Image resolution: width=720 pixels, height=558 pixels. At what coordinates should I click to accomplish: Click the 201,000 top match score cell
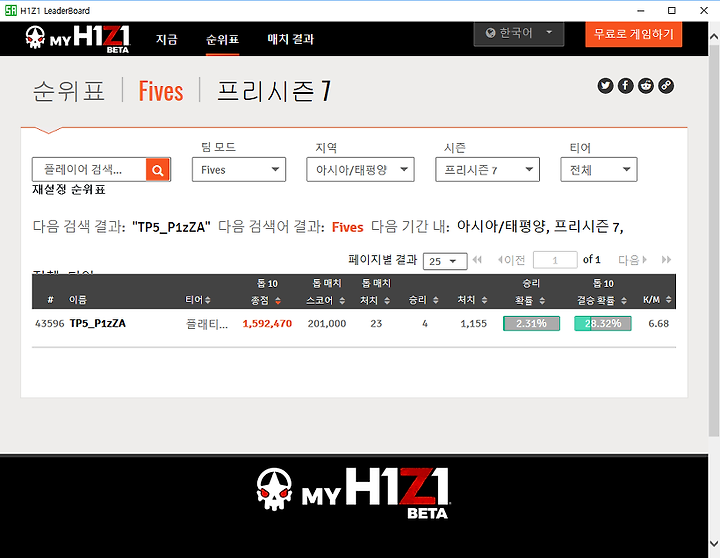(327, 323)
